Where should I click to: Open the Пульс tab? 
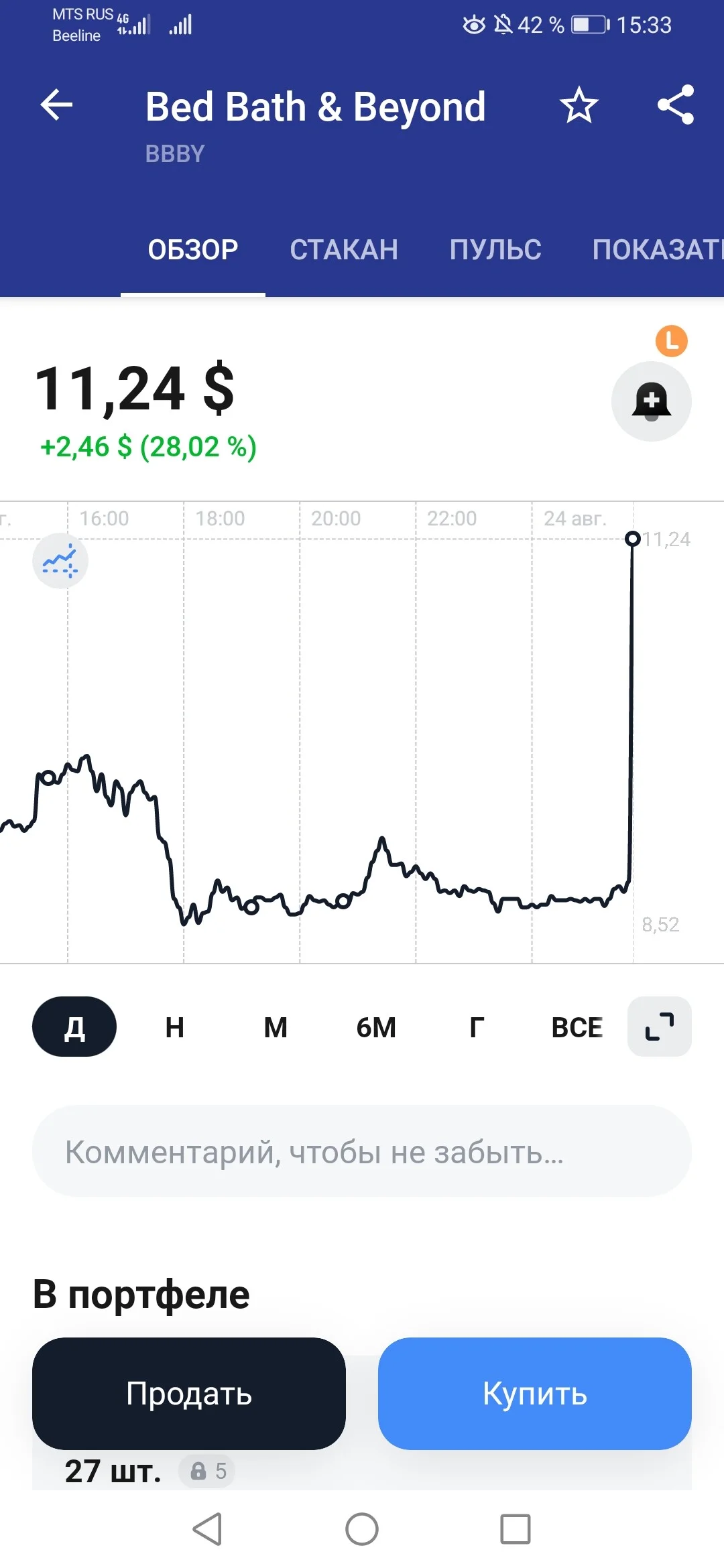click(x=495, y=250)
